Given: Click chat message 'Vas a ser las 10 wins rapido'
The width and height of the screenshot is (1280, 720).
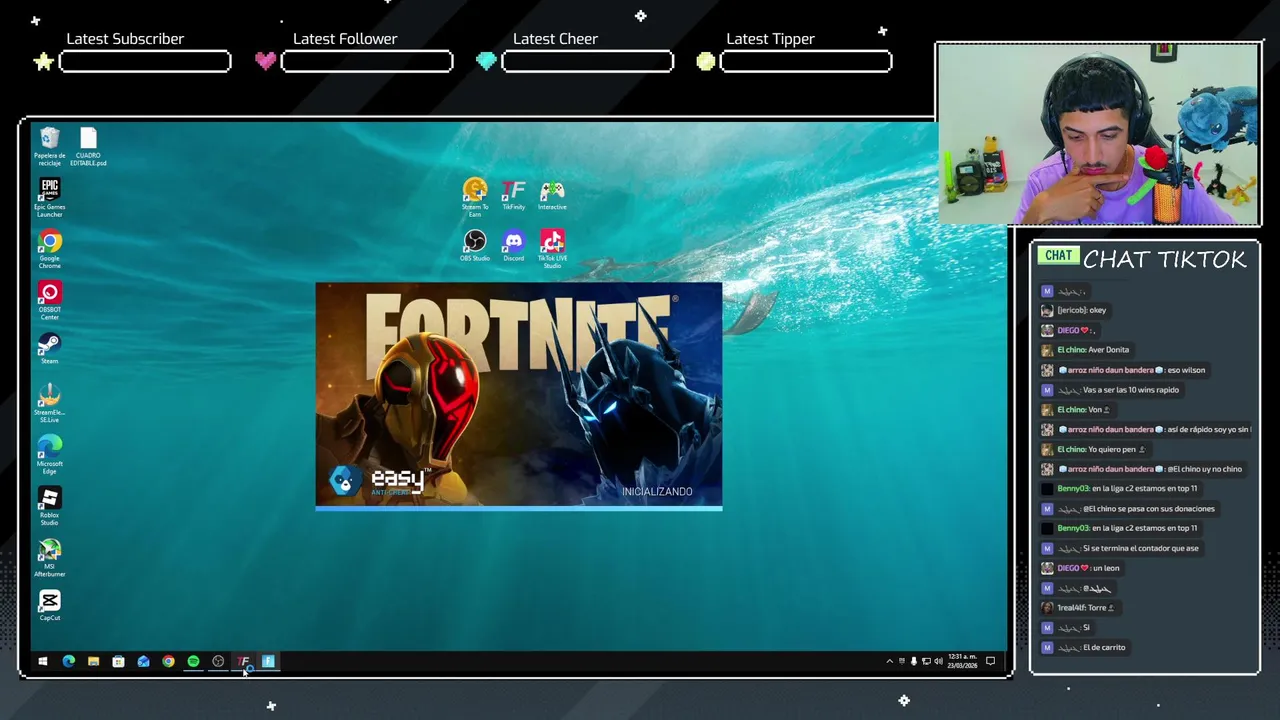Looking at the screenshot, I should click(x=1131, y=390).
